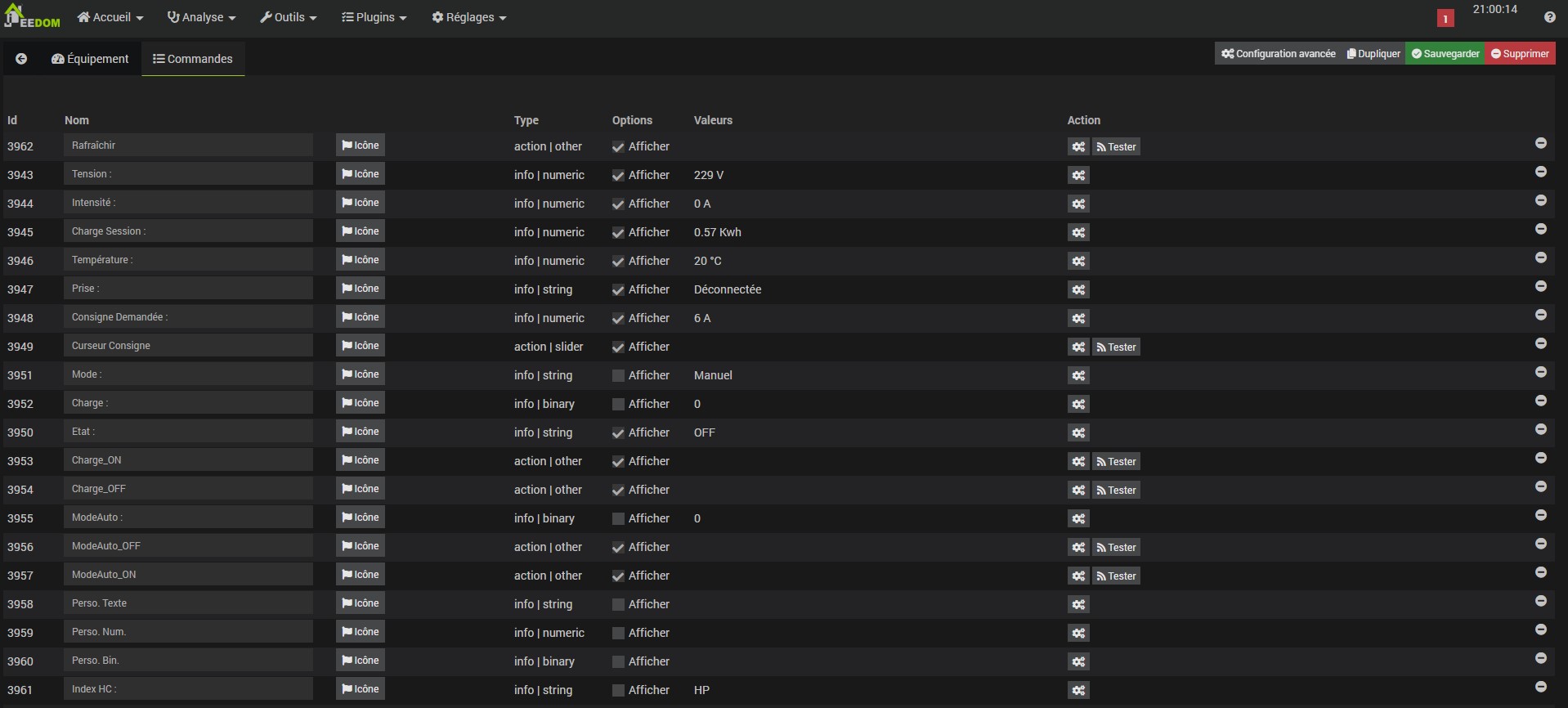Screen dimensions: 1568x708
Task: Open gear settings for Charge Session row
Action: coord(1078,232)
